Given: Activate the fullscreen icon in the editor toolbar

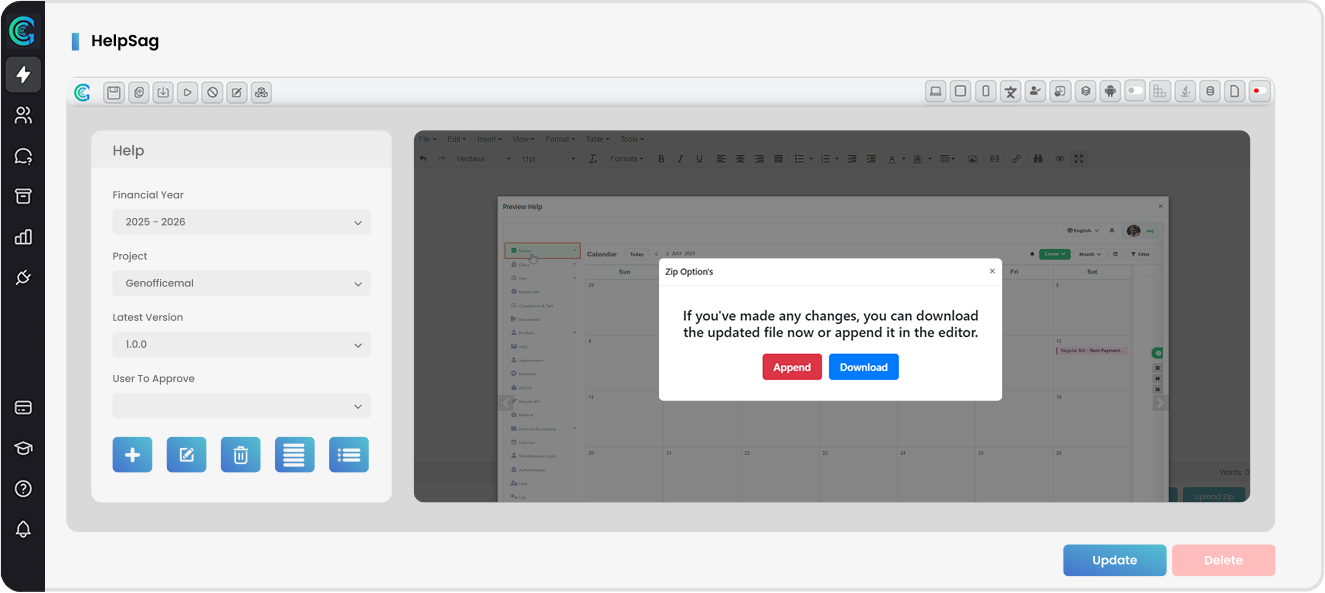Looking at the screenshot, I should pos(1078,158).
